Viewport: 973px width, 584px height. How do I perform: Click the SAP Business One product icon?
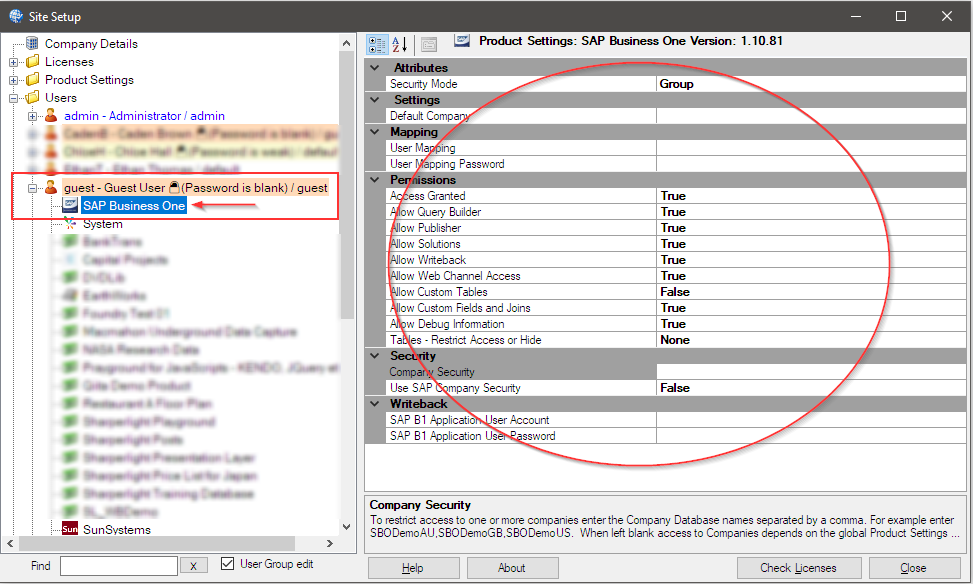pyautogui.click(x=70, y=205)
